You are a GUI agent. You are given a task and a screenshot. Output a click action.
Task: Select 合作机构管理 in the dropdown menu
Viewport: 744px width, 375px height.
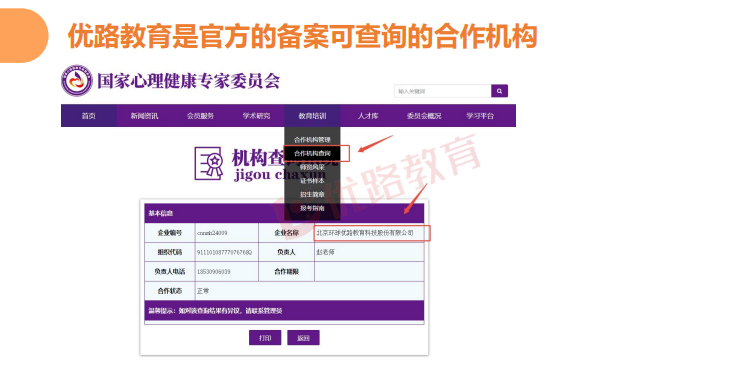point(312,140)
